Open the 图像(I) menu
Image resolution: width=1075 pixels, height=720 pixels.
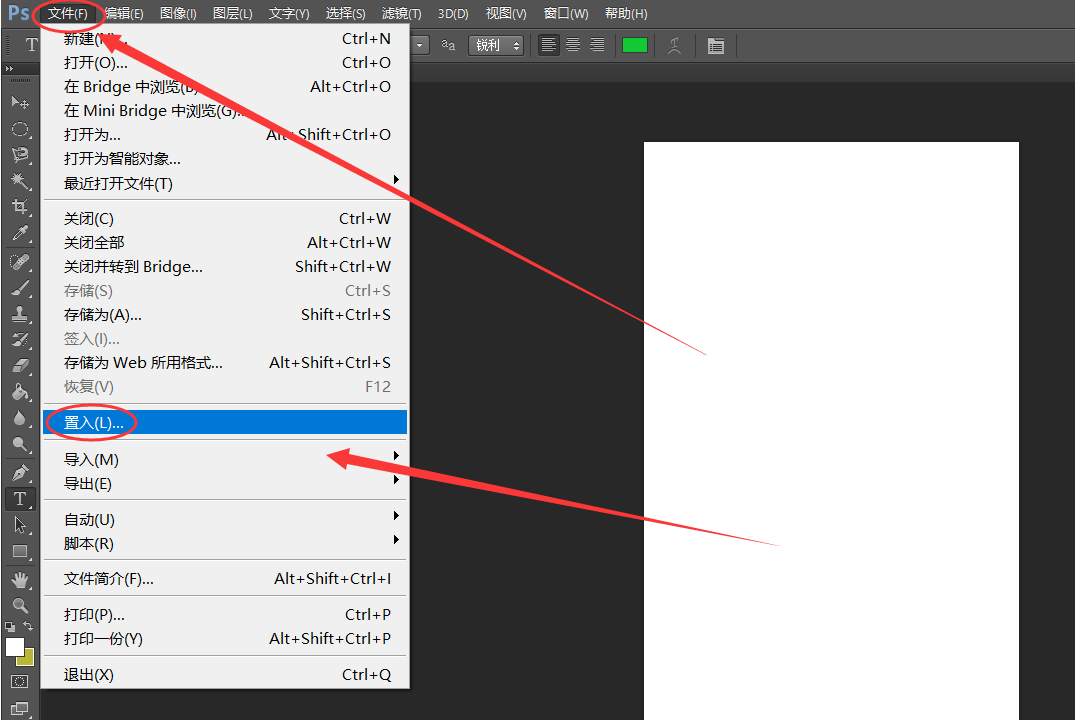pyautogui.click(x=178, y=14)
